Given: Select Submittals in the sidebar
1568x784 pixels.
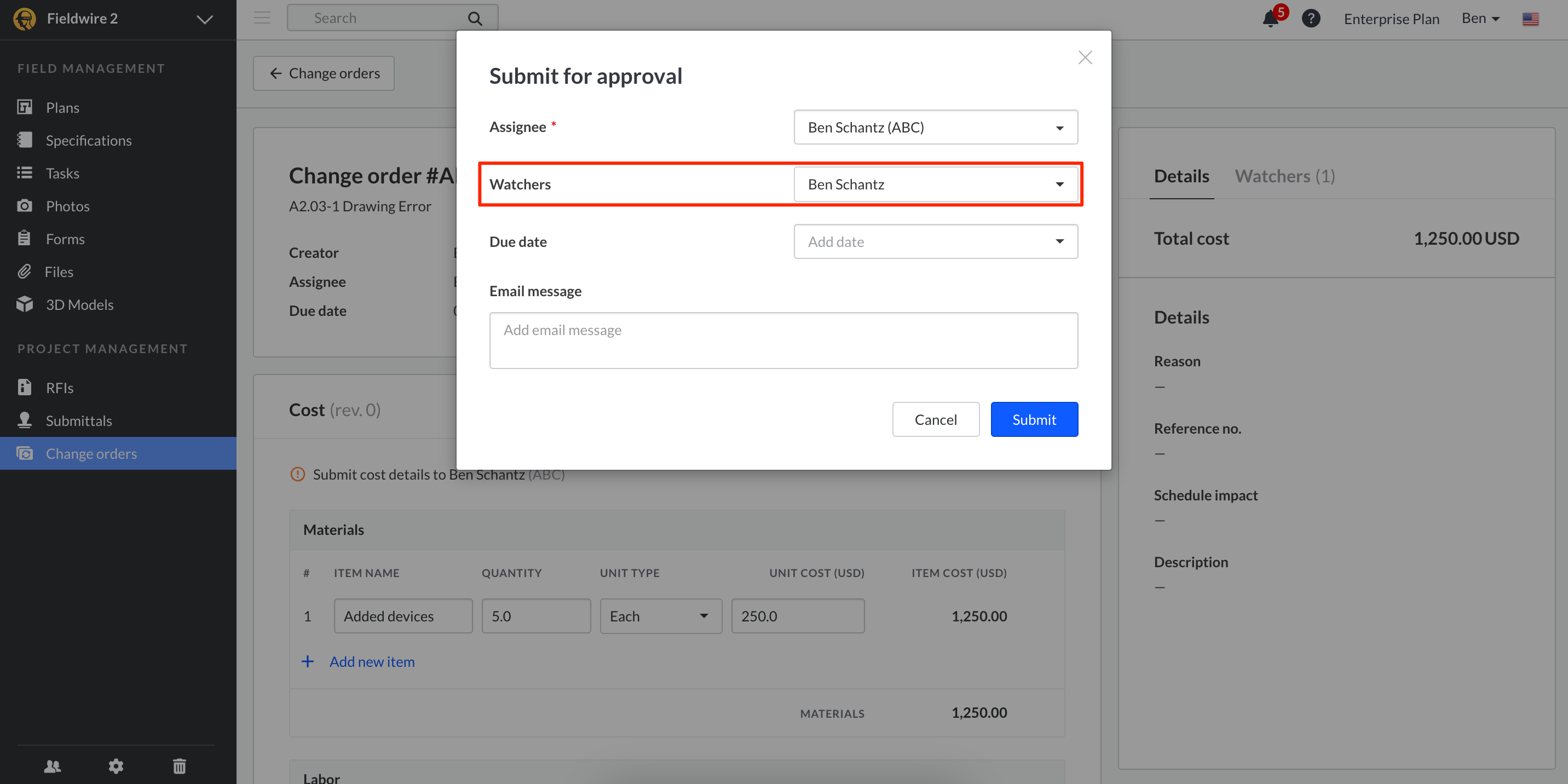Looking at the screenshot, I should (x=78, y=420).
